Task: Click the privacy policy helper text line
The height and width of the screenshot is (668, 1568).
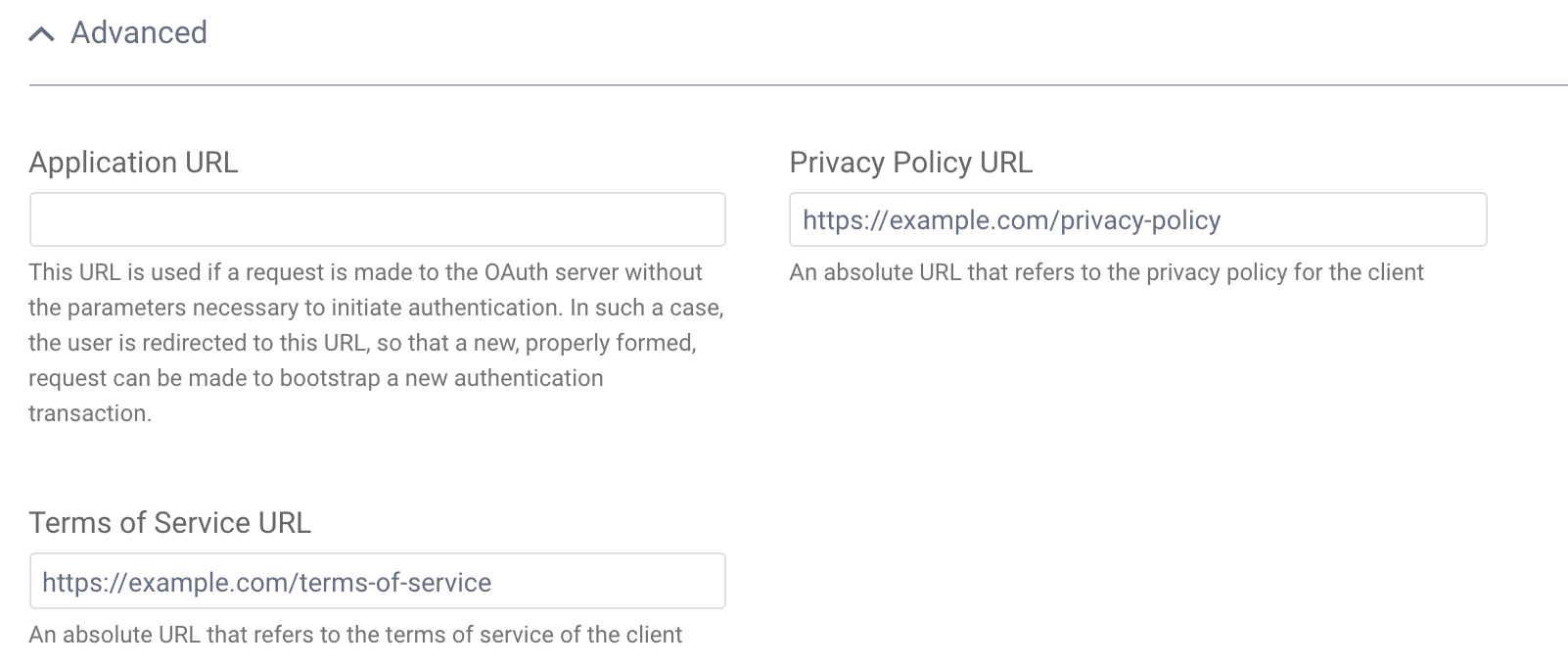Action: click(1106, 272)
